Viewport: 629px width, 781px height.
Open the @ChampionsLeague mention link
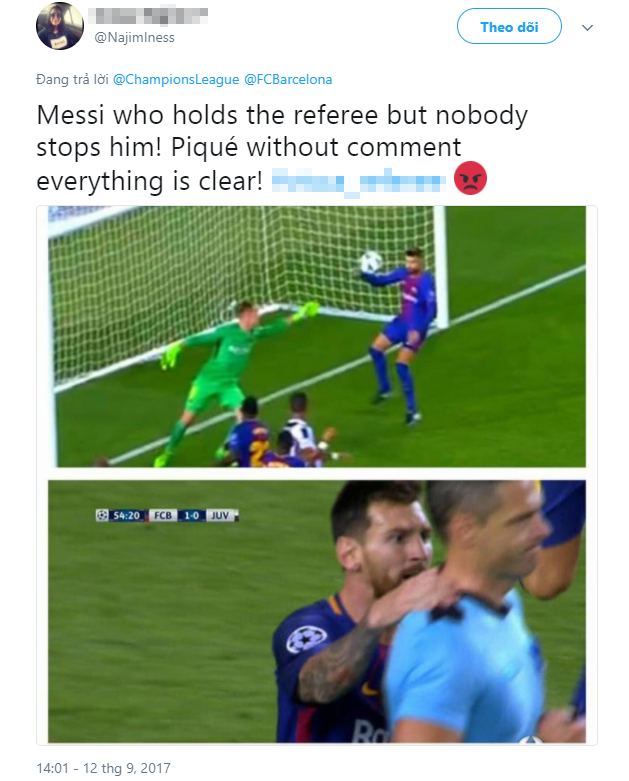point(176,80)
